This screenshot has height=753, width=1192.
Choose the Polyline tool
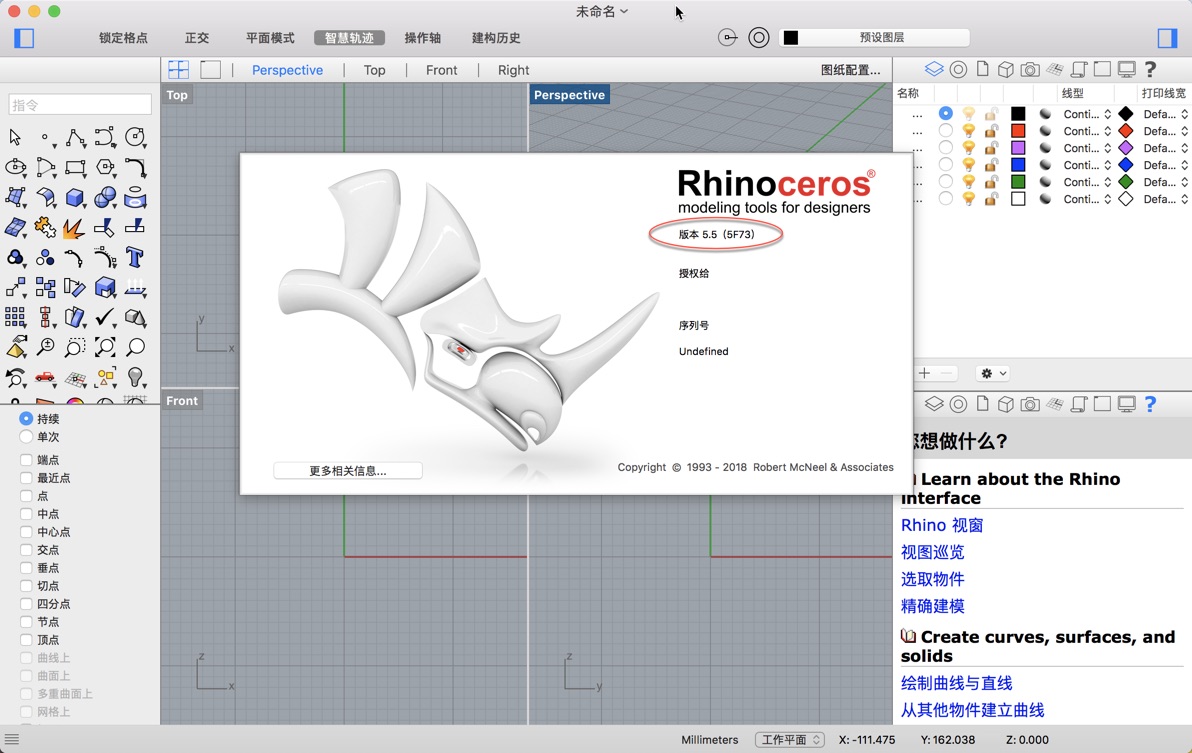click(74, 138)
